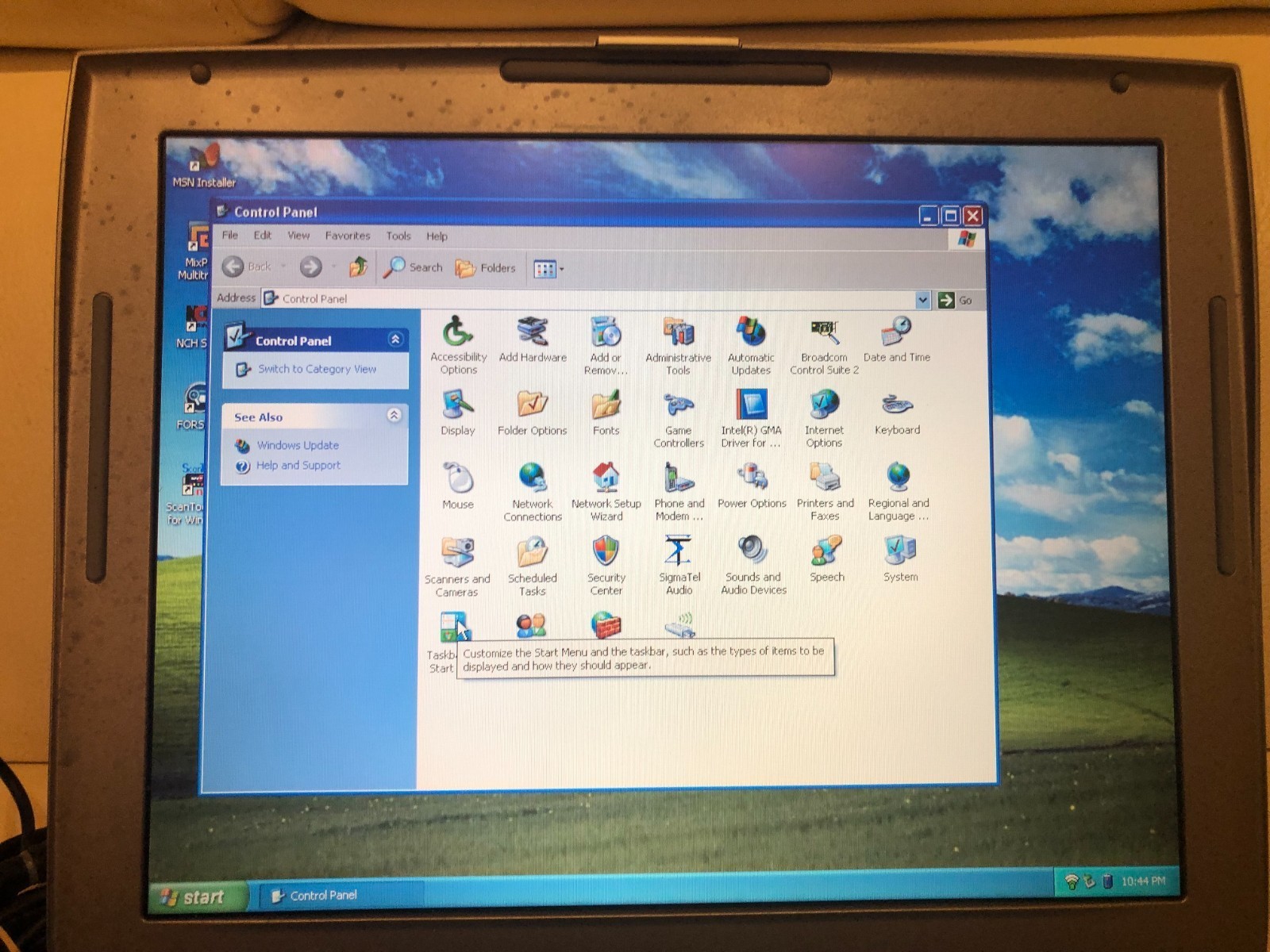
Task: Select MSN Installer desktop shortcut
Action: tap(204, 166)
